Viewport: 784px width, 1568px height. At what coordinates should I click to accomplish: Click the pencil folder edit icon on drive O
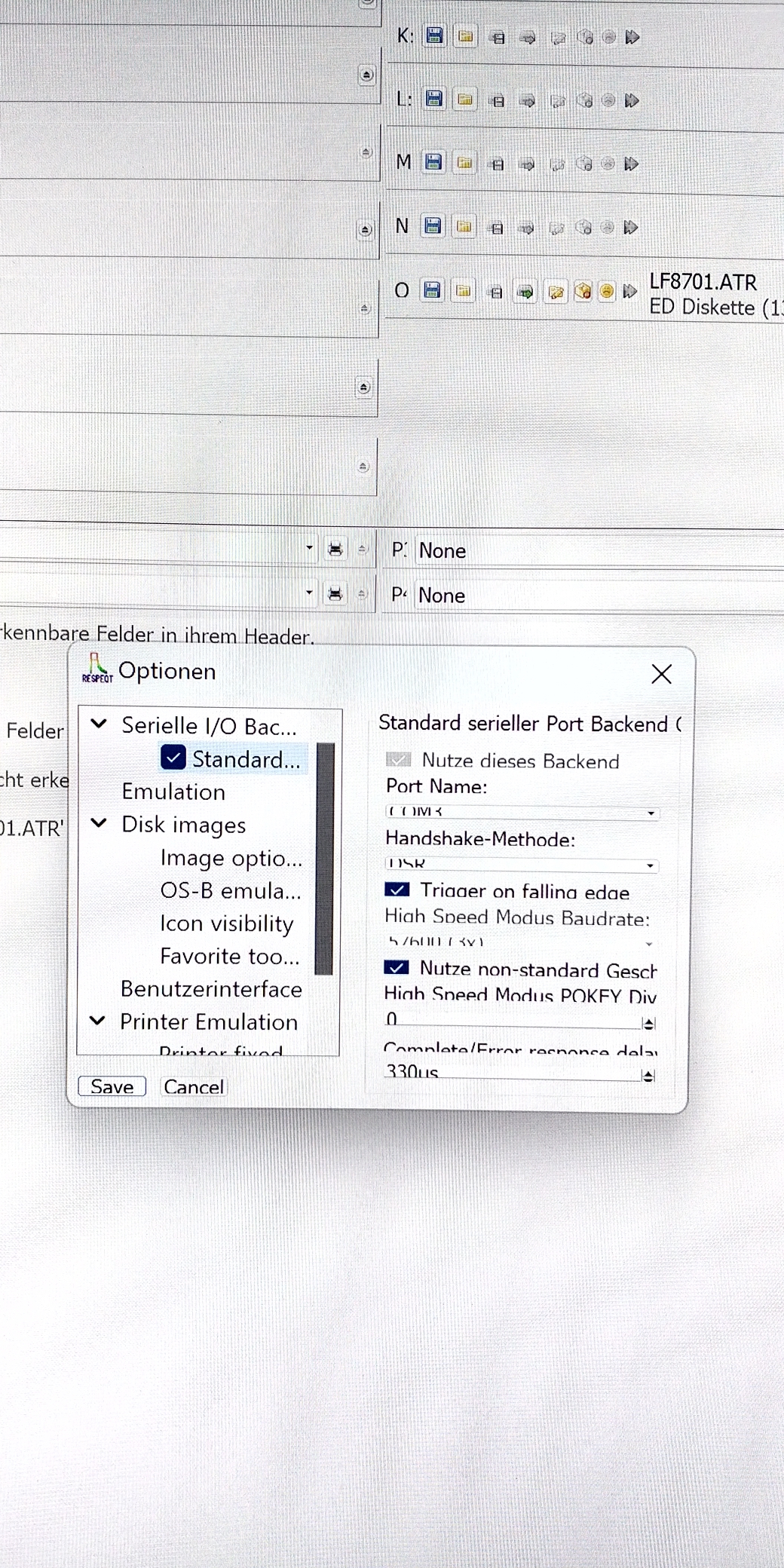tap(556, 292)
